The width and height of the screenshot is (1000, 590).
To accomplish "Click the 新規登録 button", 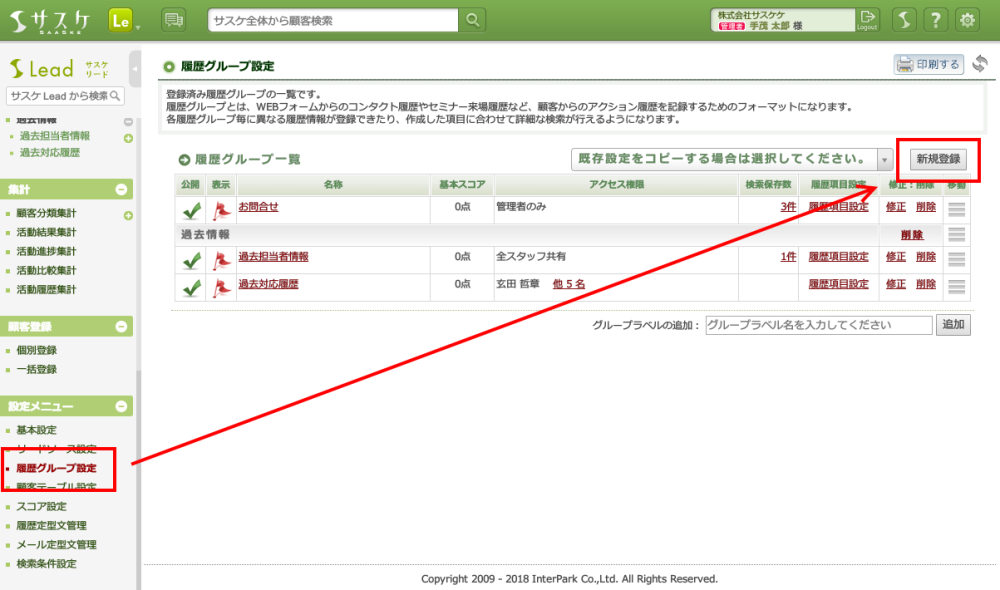I will click(938, 160).
